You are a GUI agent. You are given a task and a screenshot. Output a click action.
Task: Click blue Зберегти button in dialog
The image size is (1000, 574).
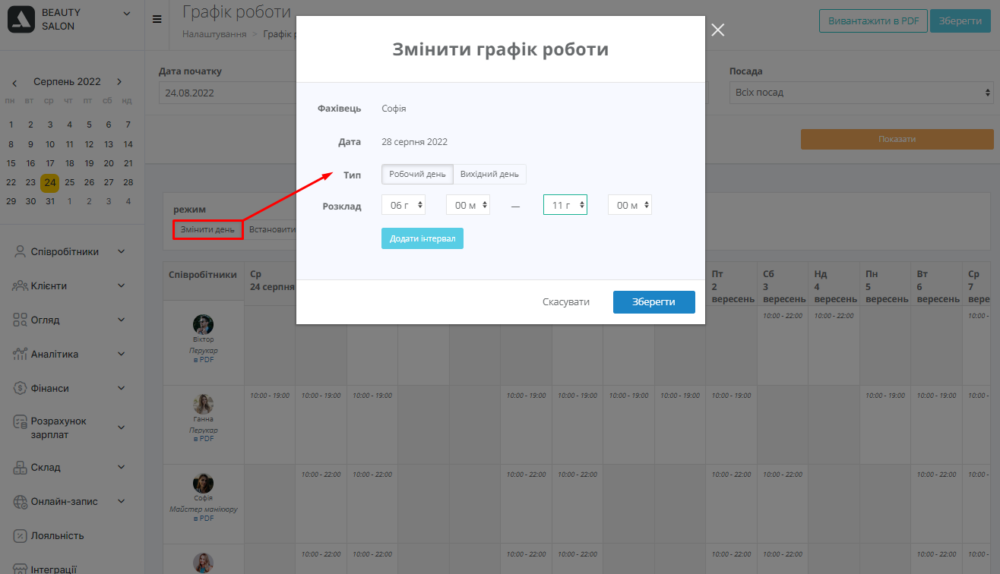[x=654, y=302]
